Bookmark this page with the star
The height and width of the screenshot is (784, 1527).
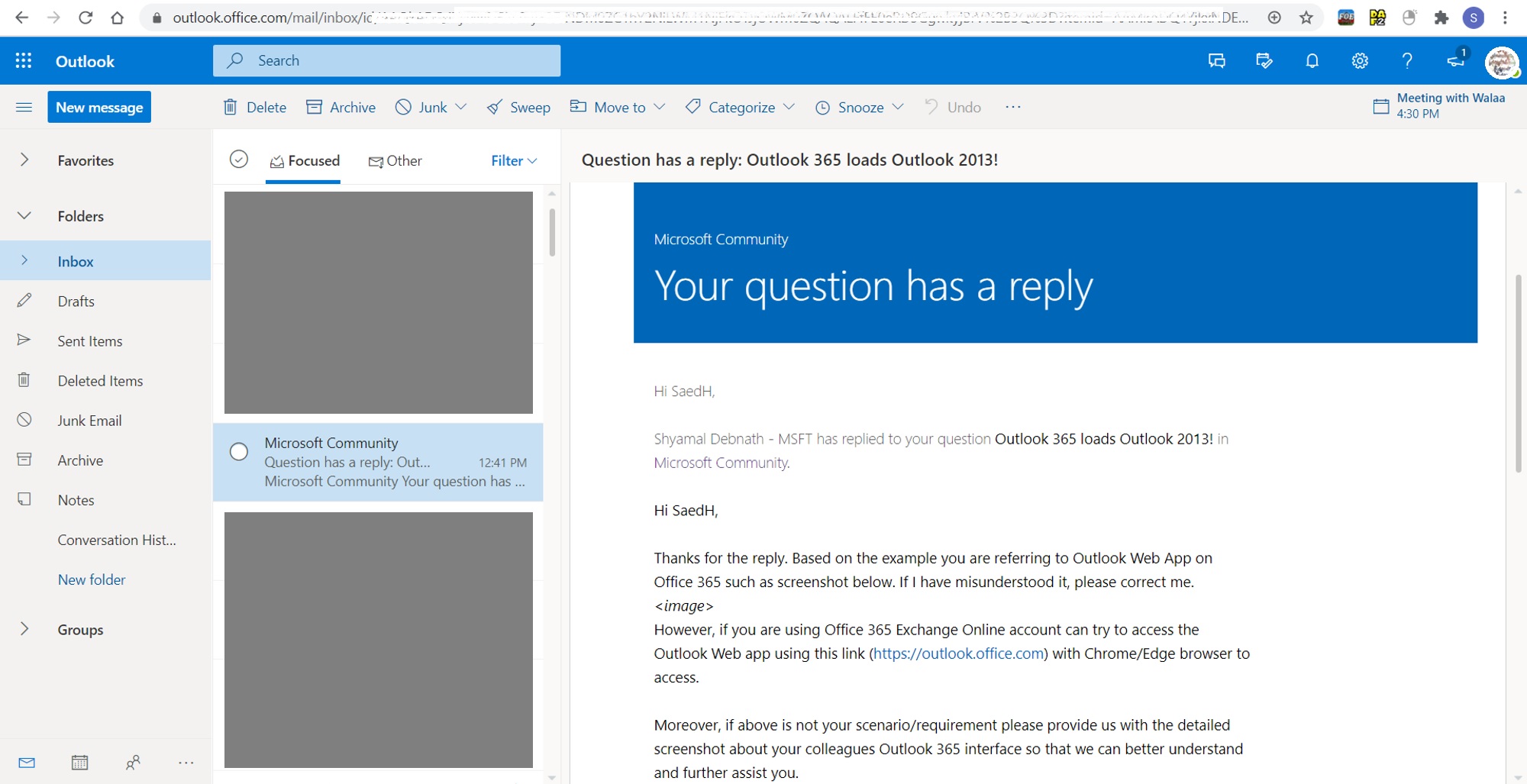[1306, 18]
